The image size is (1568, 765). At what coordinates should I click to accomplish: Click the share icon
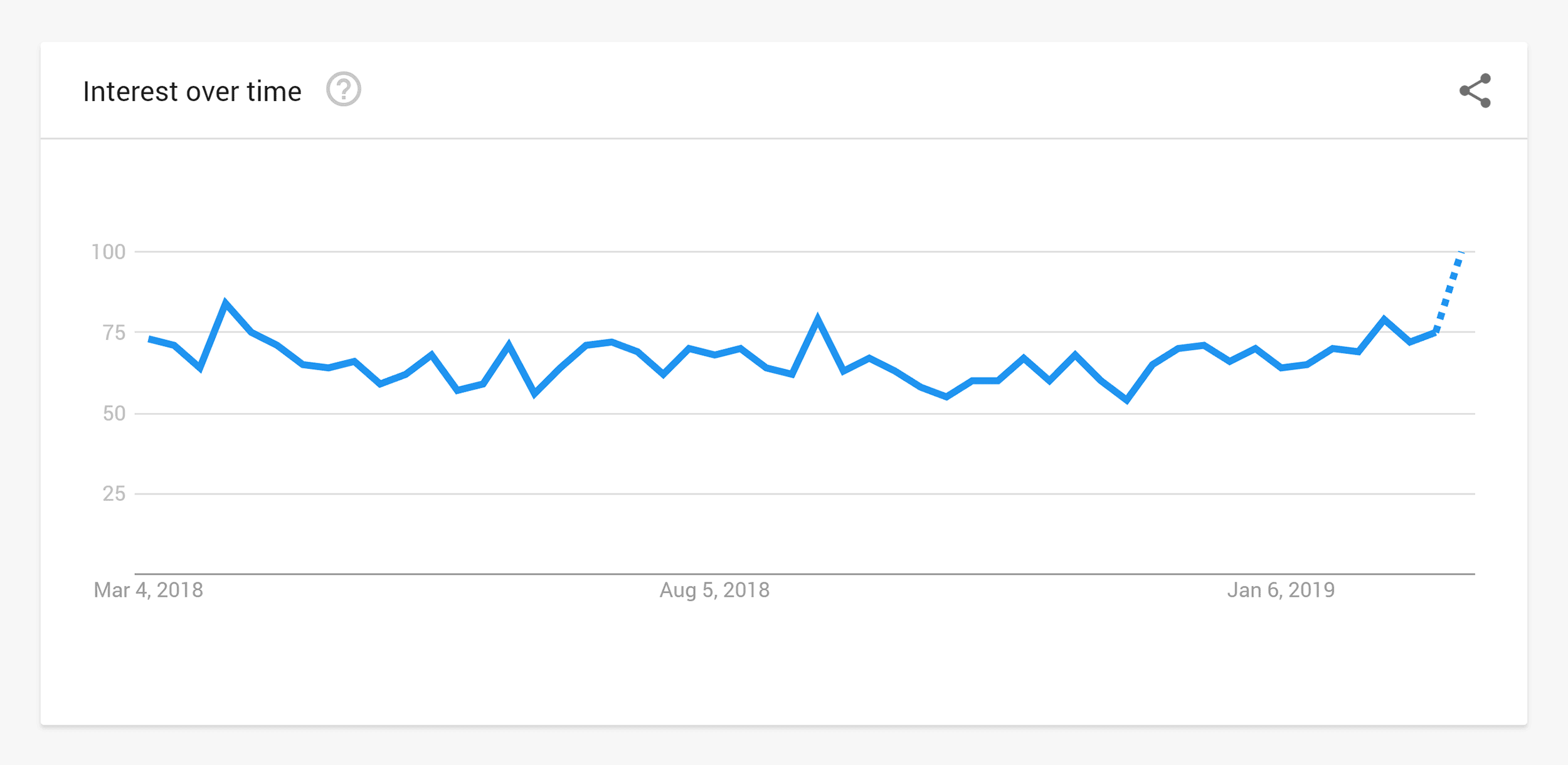tap(1475, 91)
